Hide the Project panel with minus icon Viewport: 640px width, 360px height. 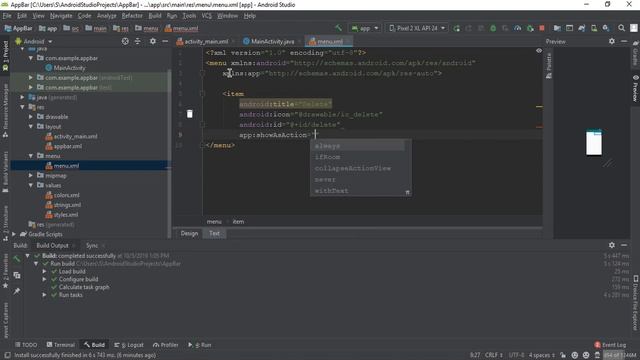point(165,41)
